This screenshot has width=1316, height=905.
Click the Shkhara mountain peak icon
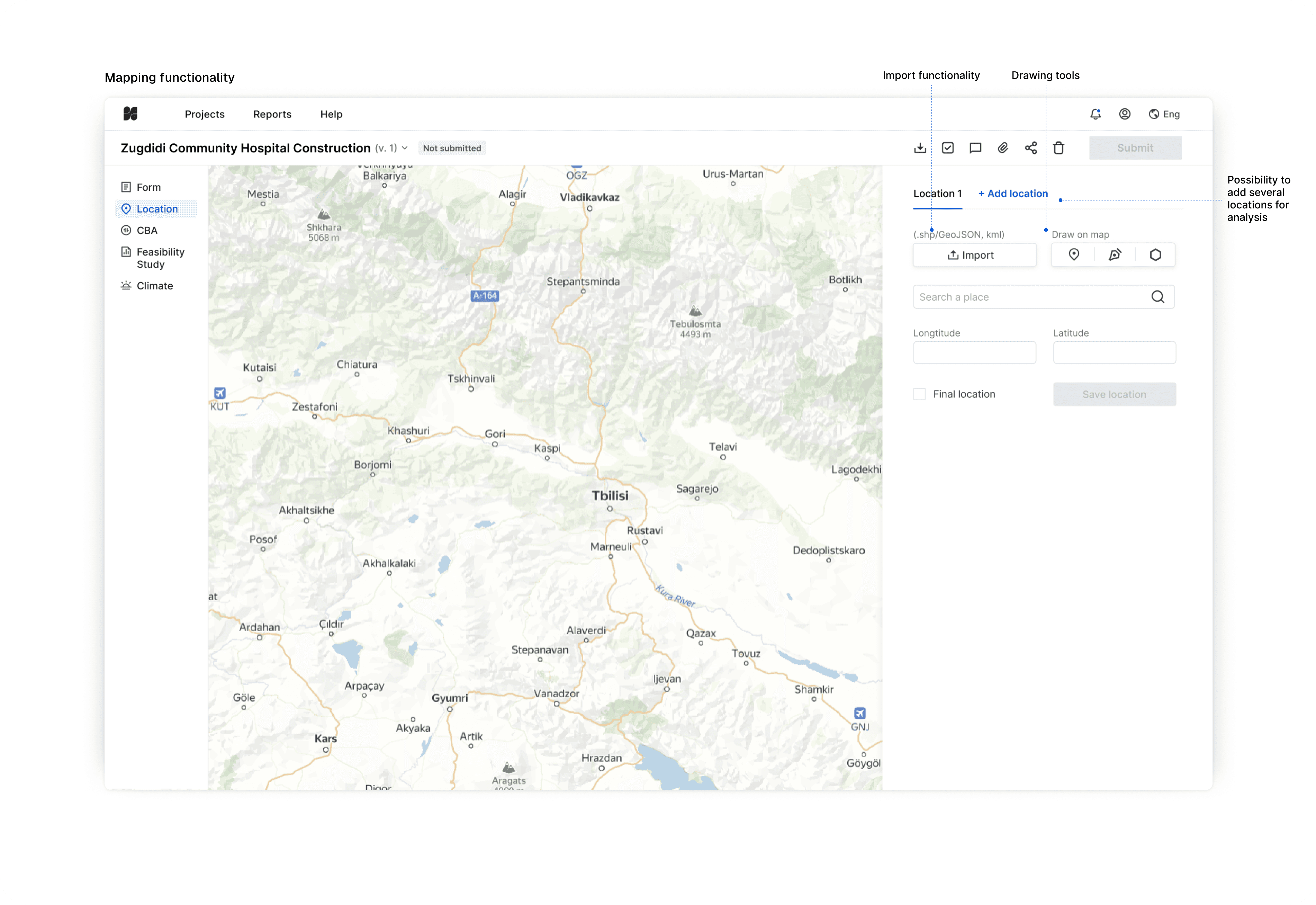point(324,214)
